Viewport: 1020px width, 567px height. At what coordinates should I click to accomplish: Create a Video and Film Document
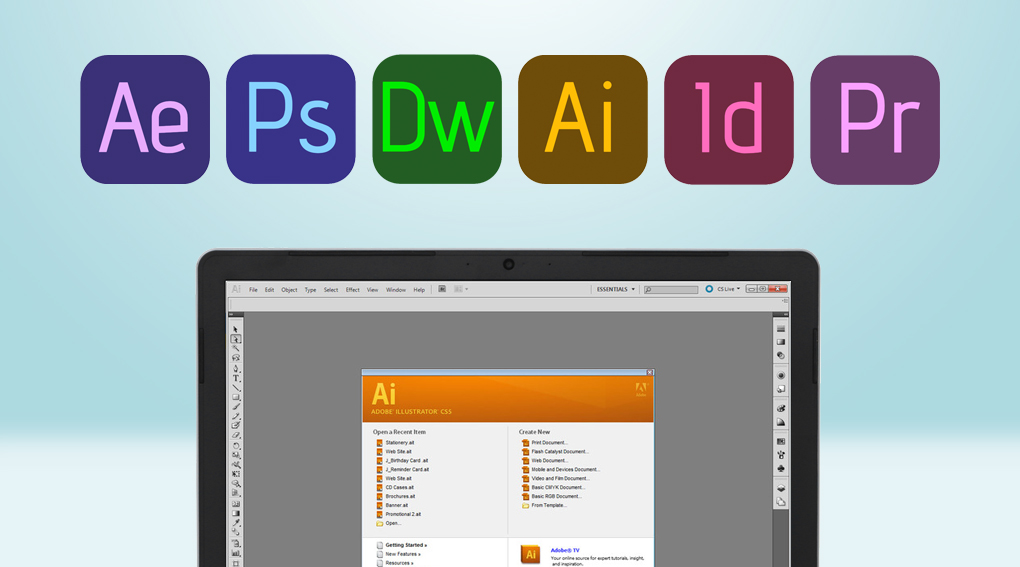tap(556, 479)
